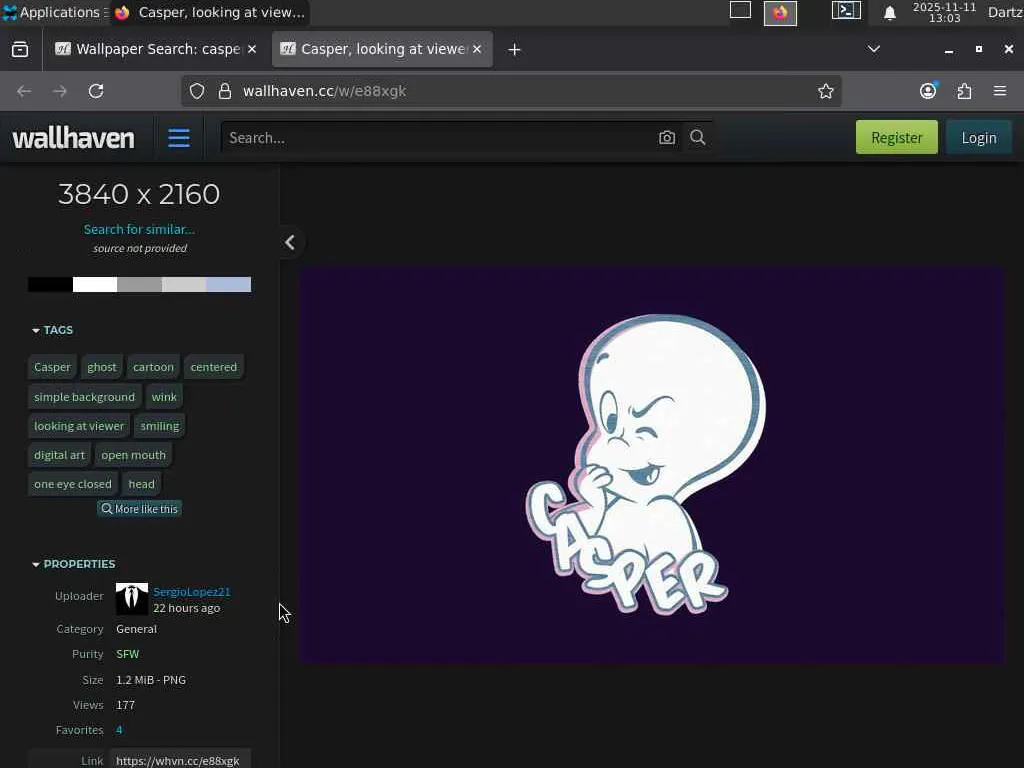Click the Search for similar link
This screenshot has height=768, width=1024.
139,229
